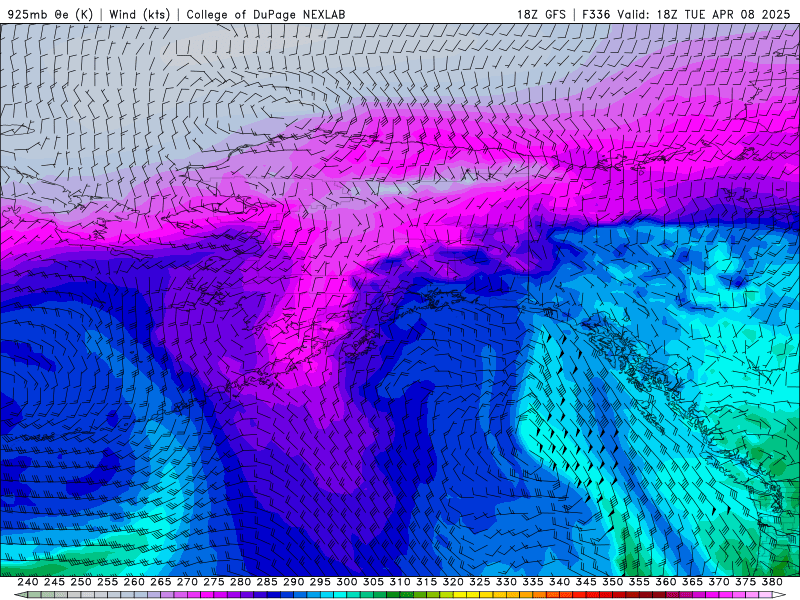Click the "18Z GFS" model run label
Viewport: 800px width, 600px height.
point(541,14)
